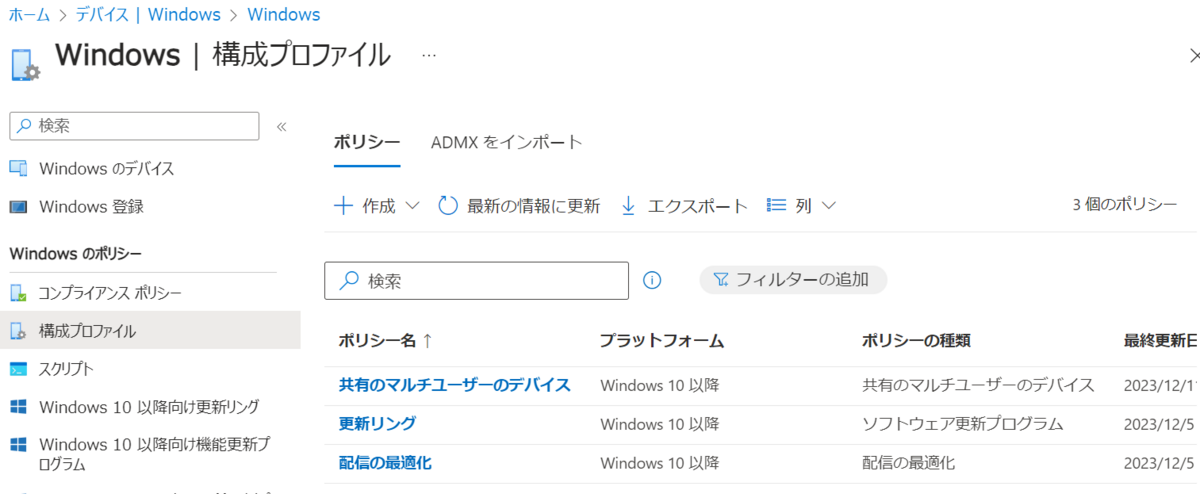Sort by プラットフォーム column header
Viewport: 1200px width, 494px height.
pyautogui.click(x=662, y=341)
